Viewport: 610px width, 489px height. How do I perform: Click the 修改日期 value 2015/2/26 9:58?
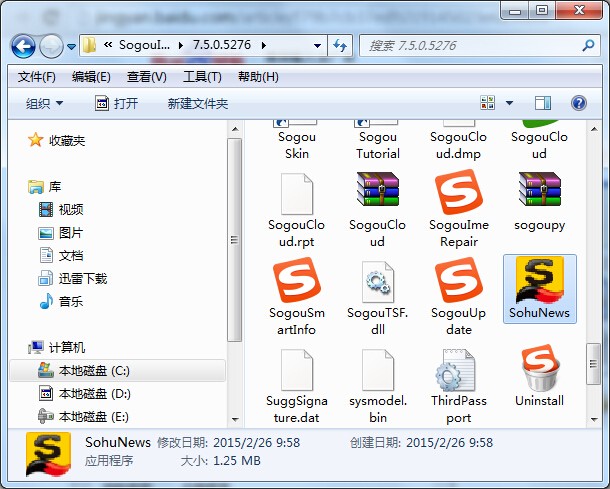(256, 442)
